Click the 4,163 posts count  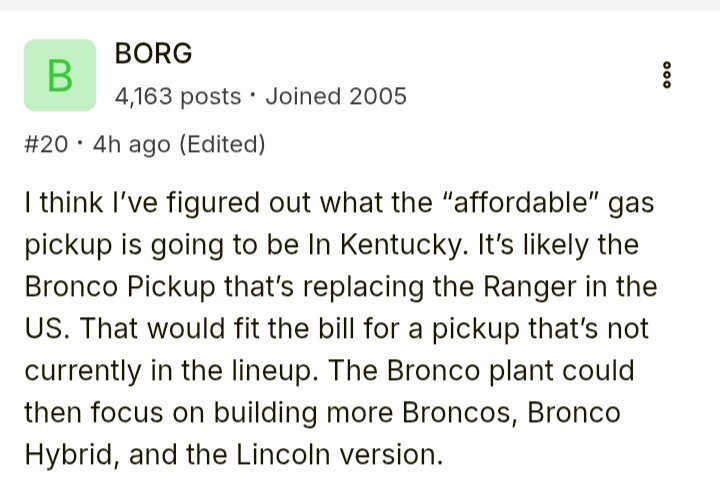pos(178,96)
